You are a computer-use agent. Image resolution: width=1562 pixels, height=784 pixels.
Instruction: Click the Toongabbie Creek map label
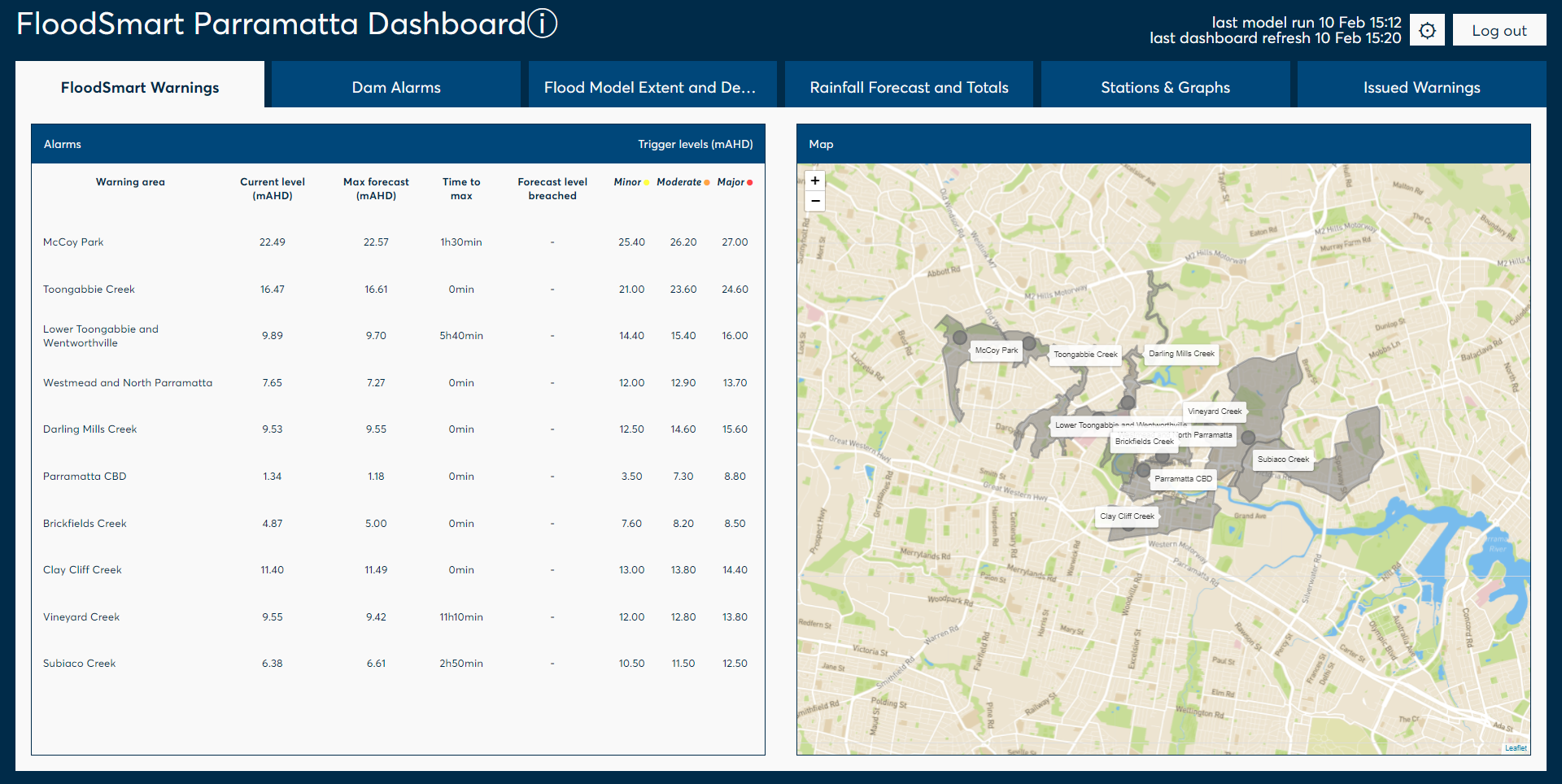(x=1085, y=355)
